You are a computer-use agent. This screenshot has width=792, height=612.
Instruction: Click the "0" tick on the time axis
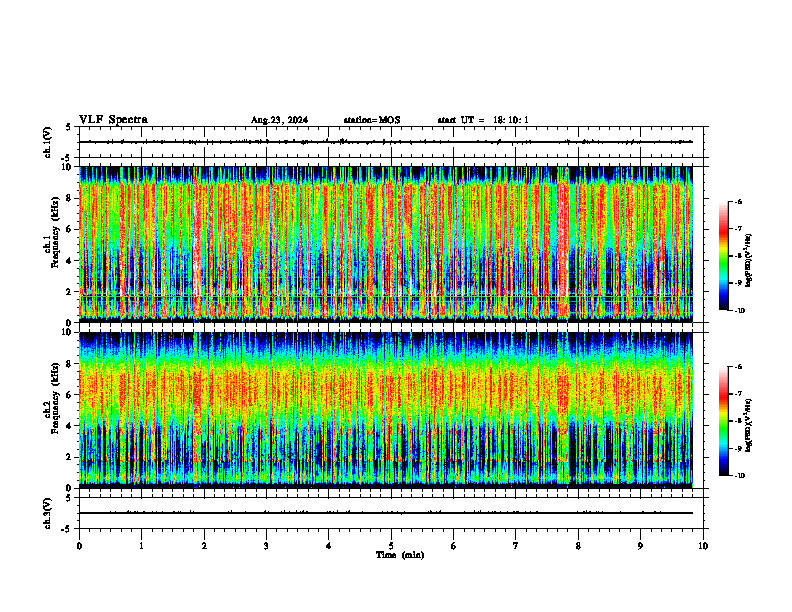[79, 546]
